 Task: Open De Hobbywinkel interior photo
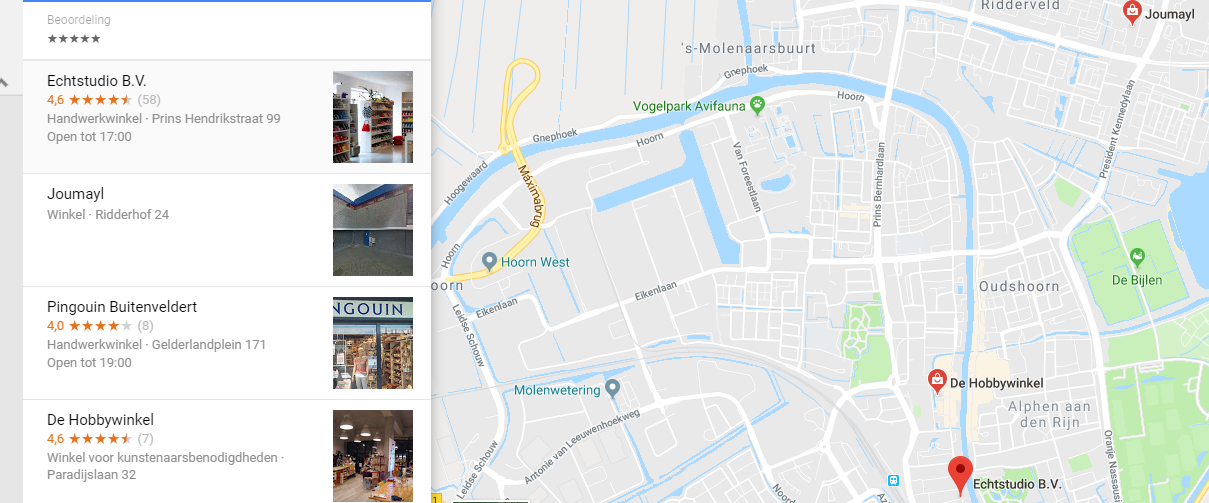point(373,456)
